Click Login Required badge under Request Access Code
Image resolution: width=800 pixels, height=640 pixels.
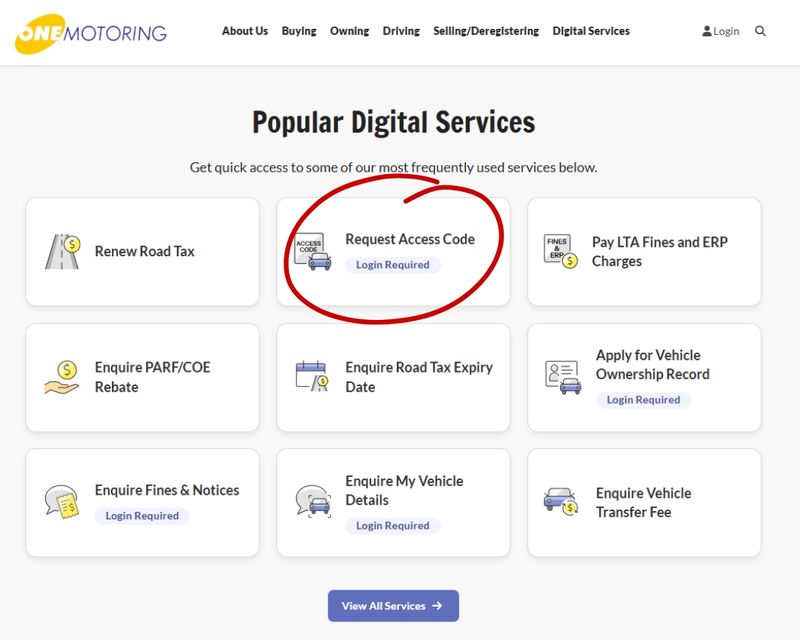[393, 265]
